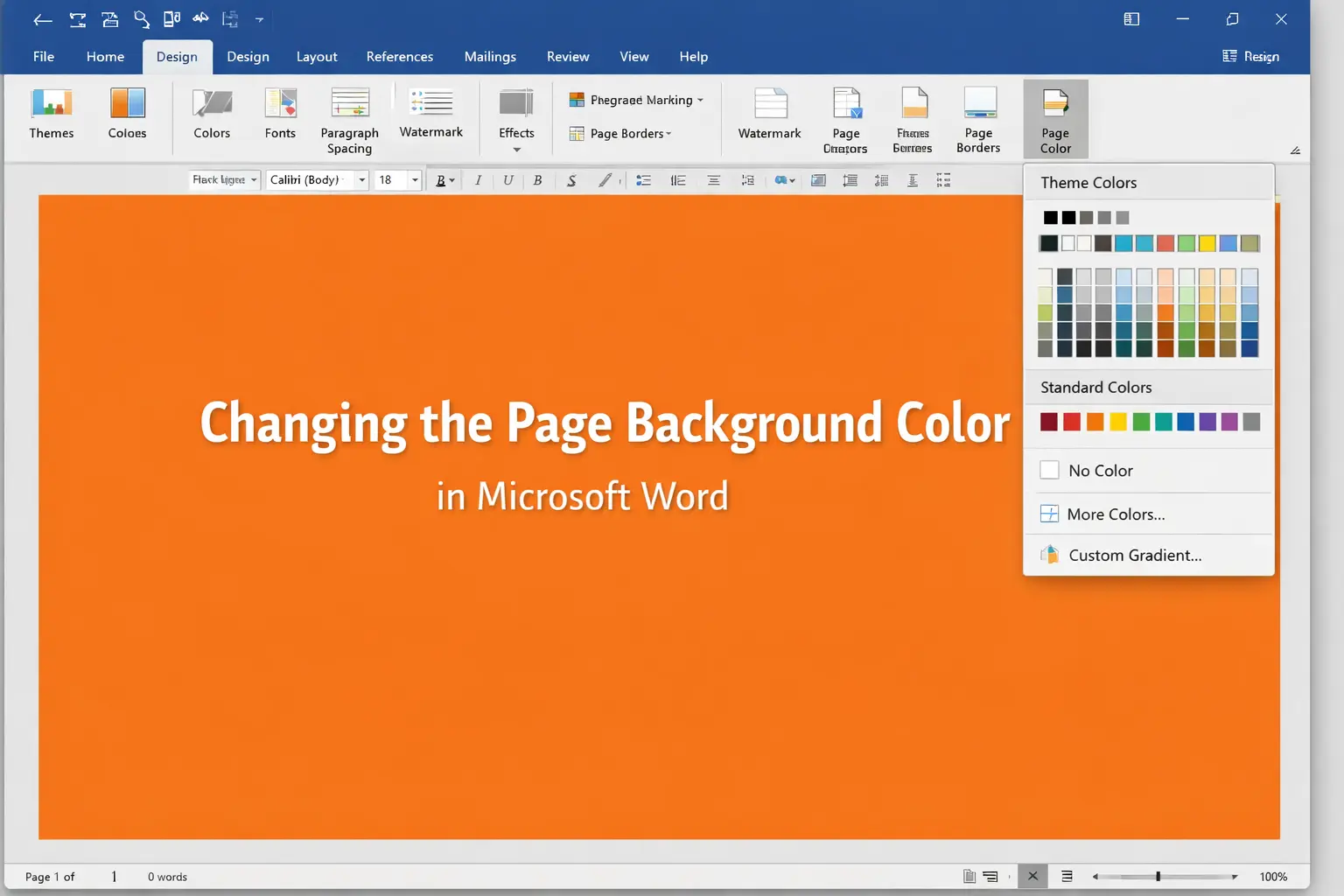Click Watermark button beside Paragraph Spacing
Viewport: 1344px width, 896px height.
pos(431,114)
